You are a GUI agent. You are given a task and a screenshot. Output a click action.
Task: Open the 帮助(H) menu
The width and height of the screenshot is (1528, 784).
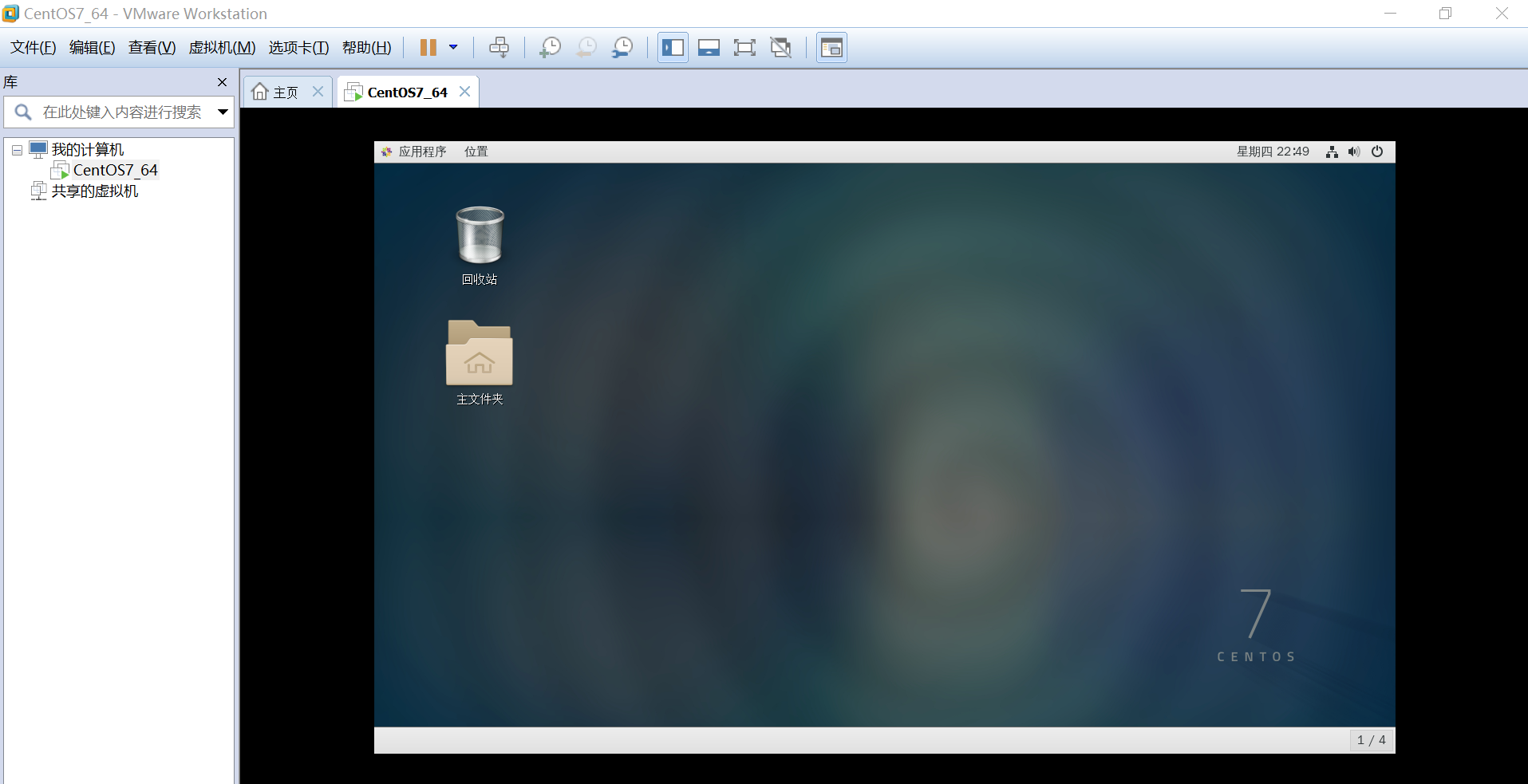pos(367,48)
